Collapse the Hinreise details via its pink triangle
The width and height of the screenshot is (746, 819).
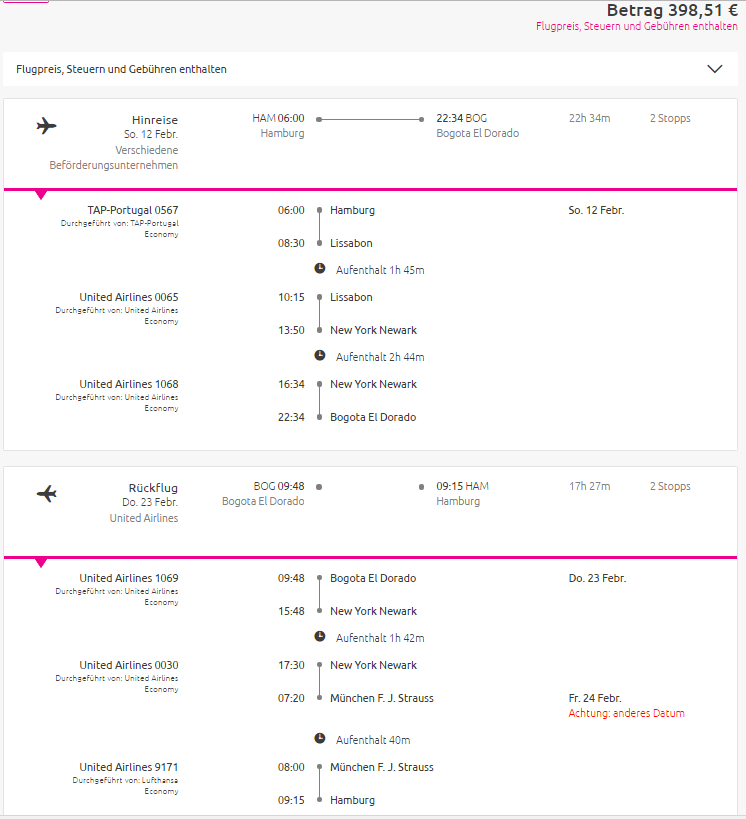tap(41, 195)
